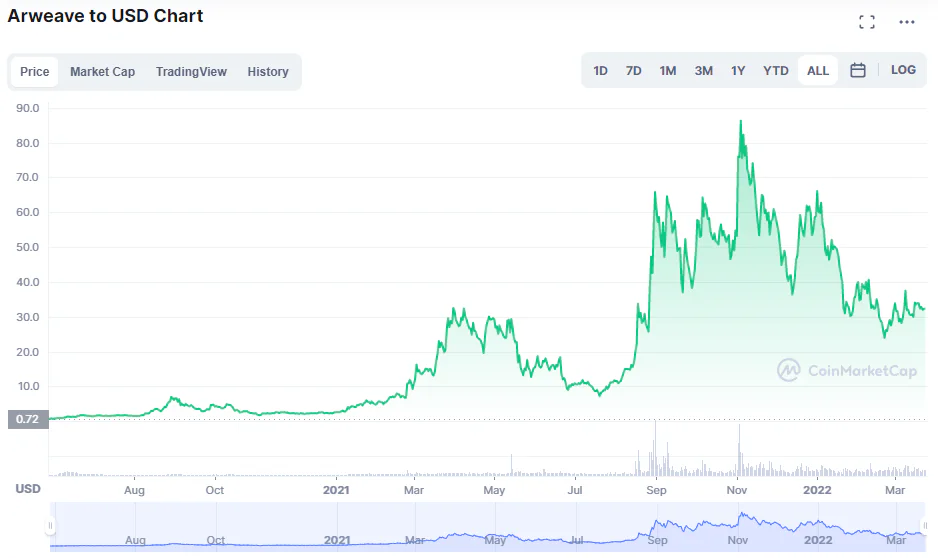
Task: Switch to the Market Cap tab
Action: tap(102, 72)
